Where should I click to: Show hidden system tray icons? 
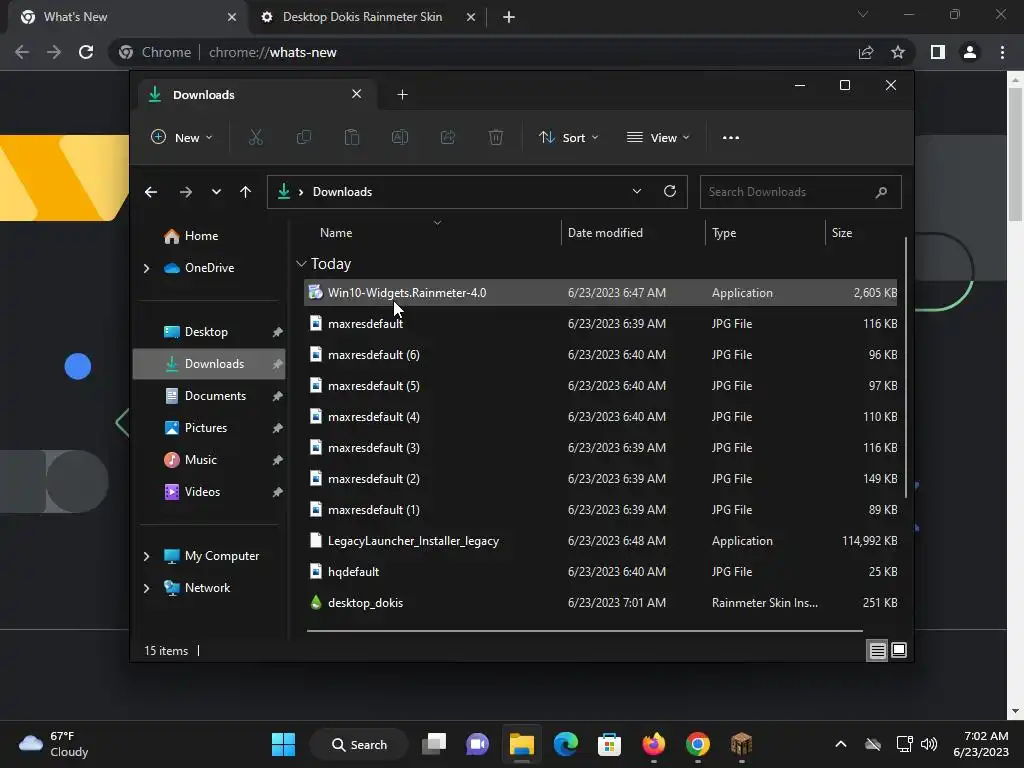click(x=841, y=744)
